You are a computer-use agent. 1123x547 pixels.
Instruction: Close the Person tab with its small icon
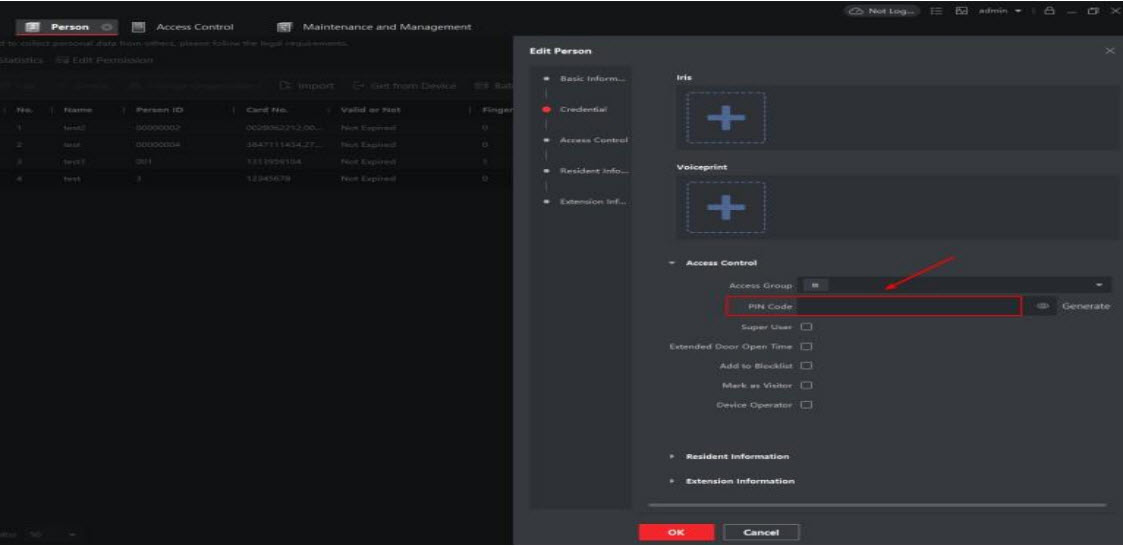[106, 27]
